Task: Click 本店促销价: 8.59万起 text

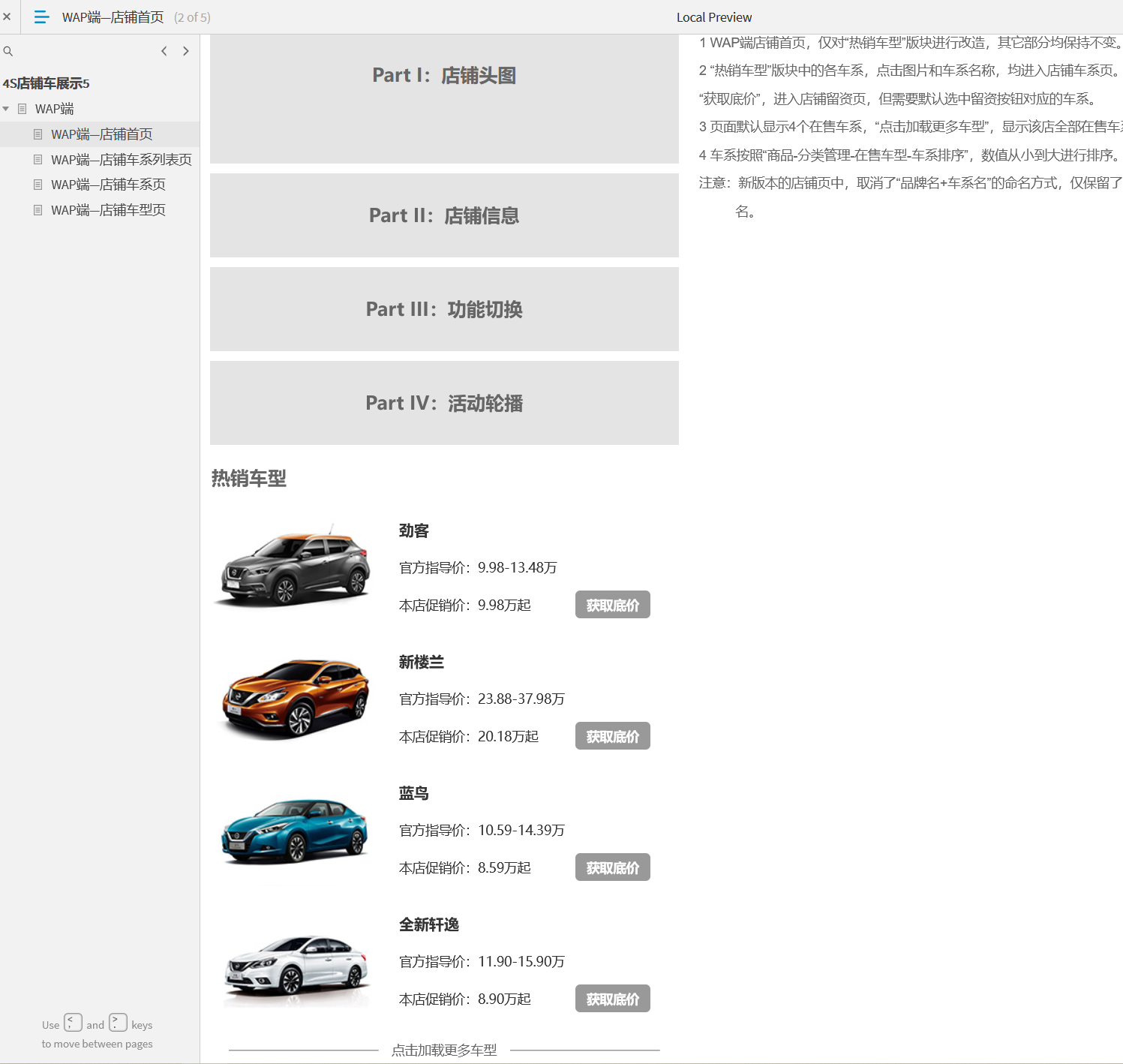Action: click(465, 867)
